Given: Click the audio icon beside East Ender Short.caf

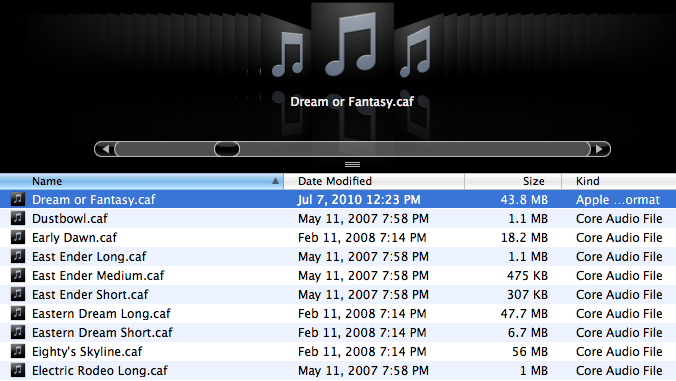Looking at the screenshot, I should pos(18,294).
